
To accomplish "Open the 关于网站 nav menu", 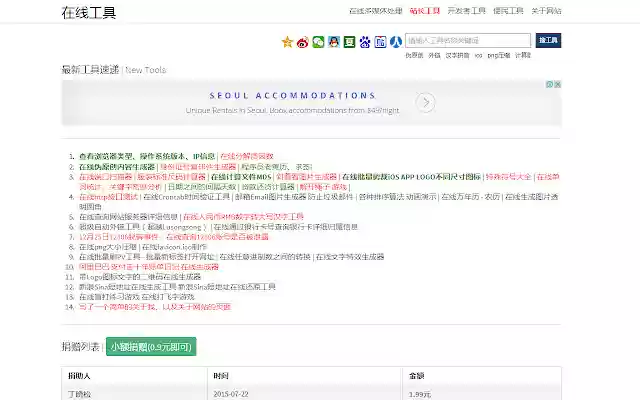I will (546, 11).
